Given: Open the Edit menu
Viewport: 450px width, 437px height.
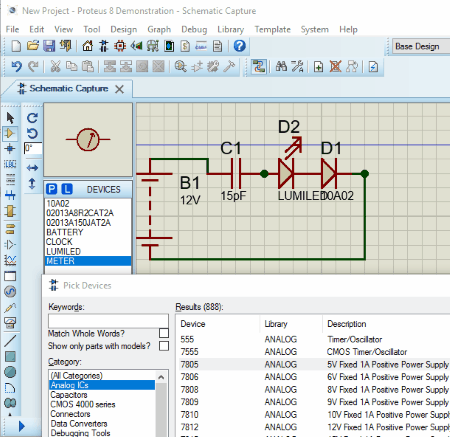Looking at the screenshot, I should pyautogui.click(x=37, y=29).
